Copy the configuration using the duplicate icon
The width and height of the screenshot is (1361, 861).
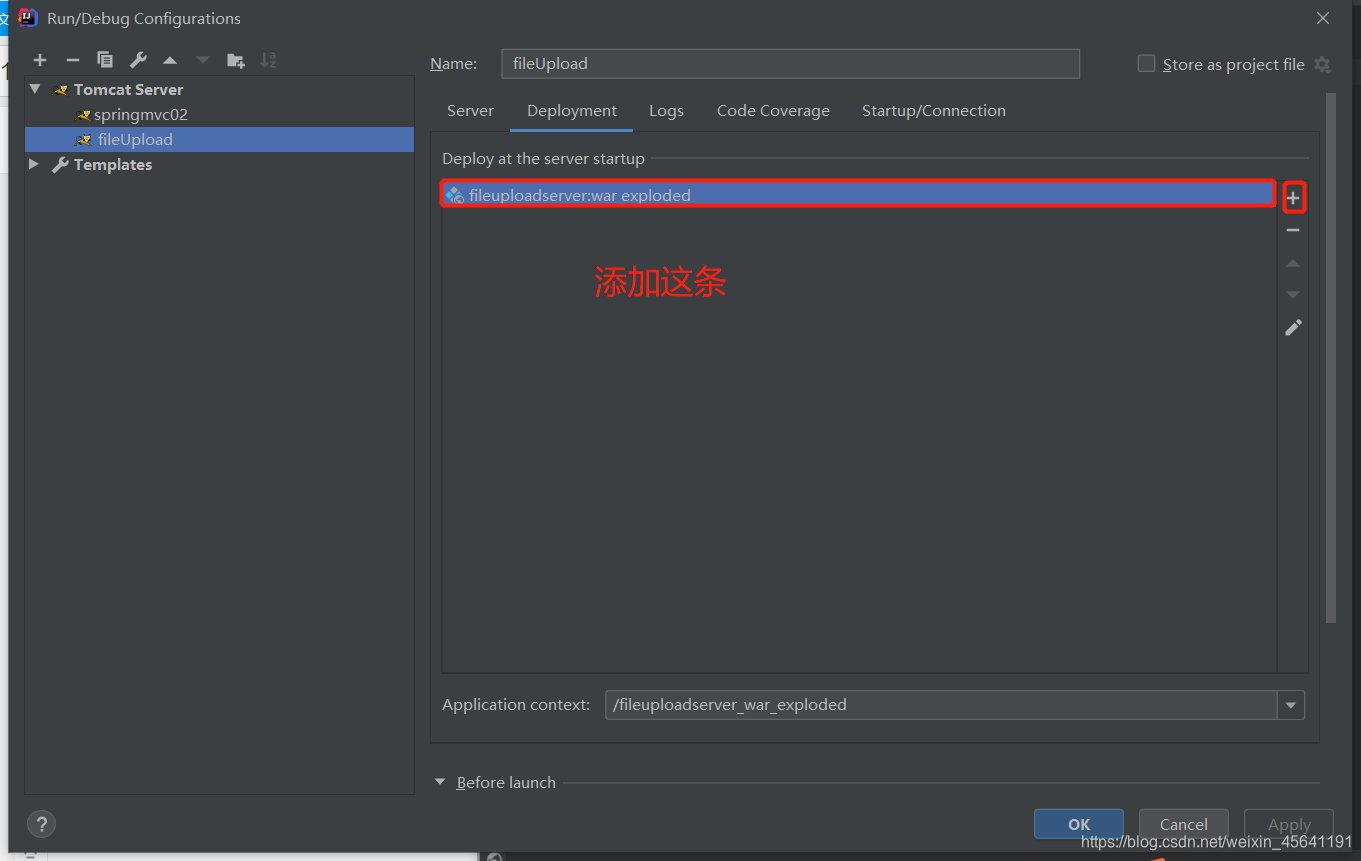[x=105, y=60]
